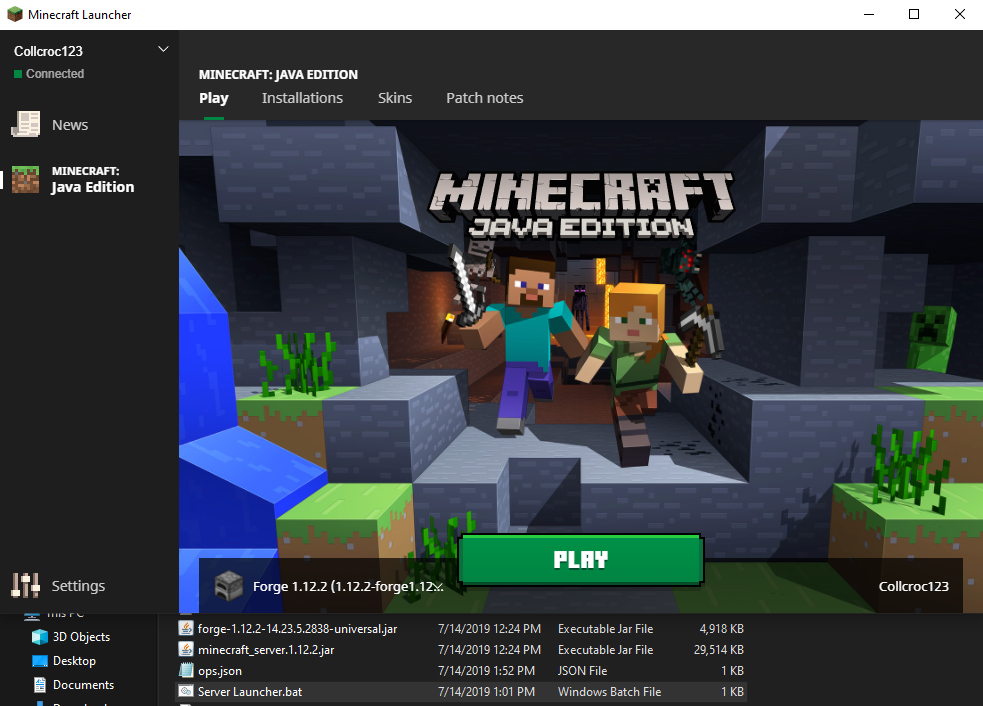Click the Collcroc123 username beside the Play button

click(913, 586)
